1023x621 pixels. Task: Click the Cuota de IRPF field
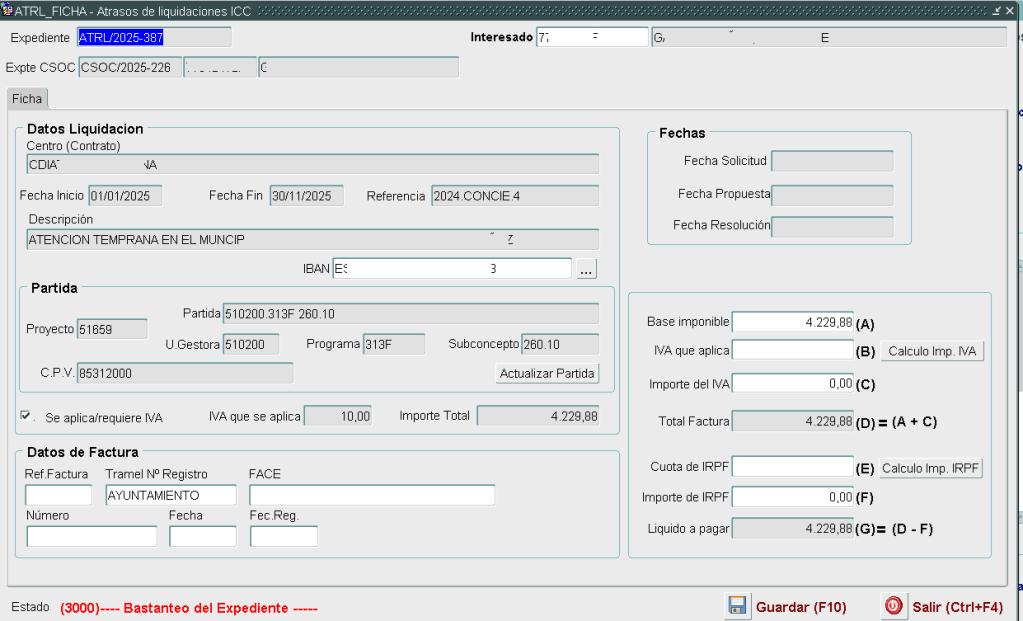click(x=793, y=466)
